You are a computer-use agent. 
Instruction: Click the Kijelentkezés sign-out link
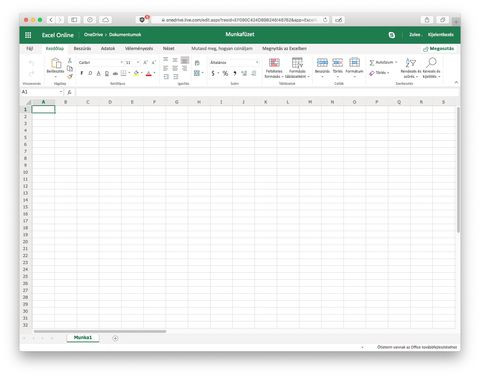441,35
